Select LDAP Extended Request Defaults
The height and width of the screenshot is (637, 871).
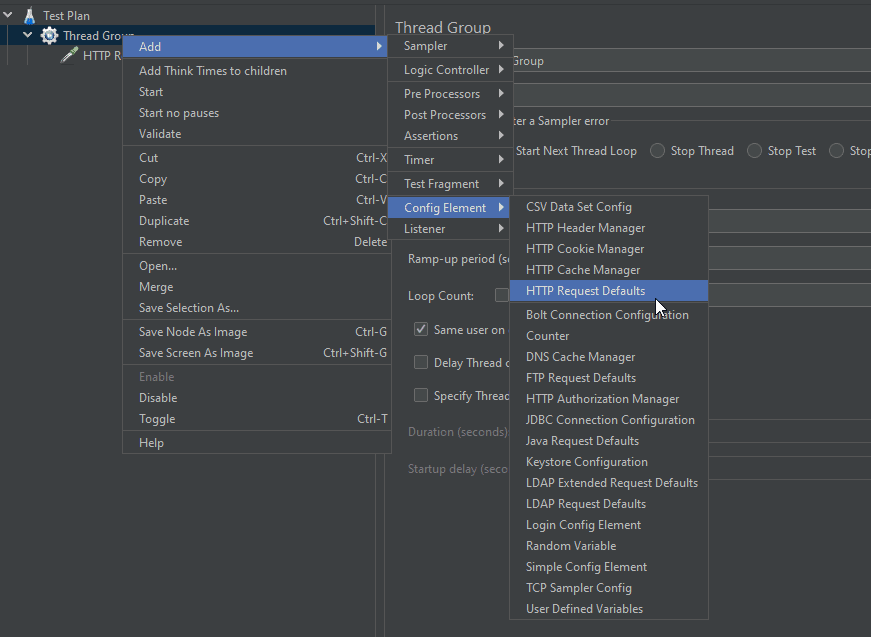[x=609, y=483]
